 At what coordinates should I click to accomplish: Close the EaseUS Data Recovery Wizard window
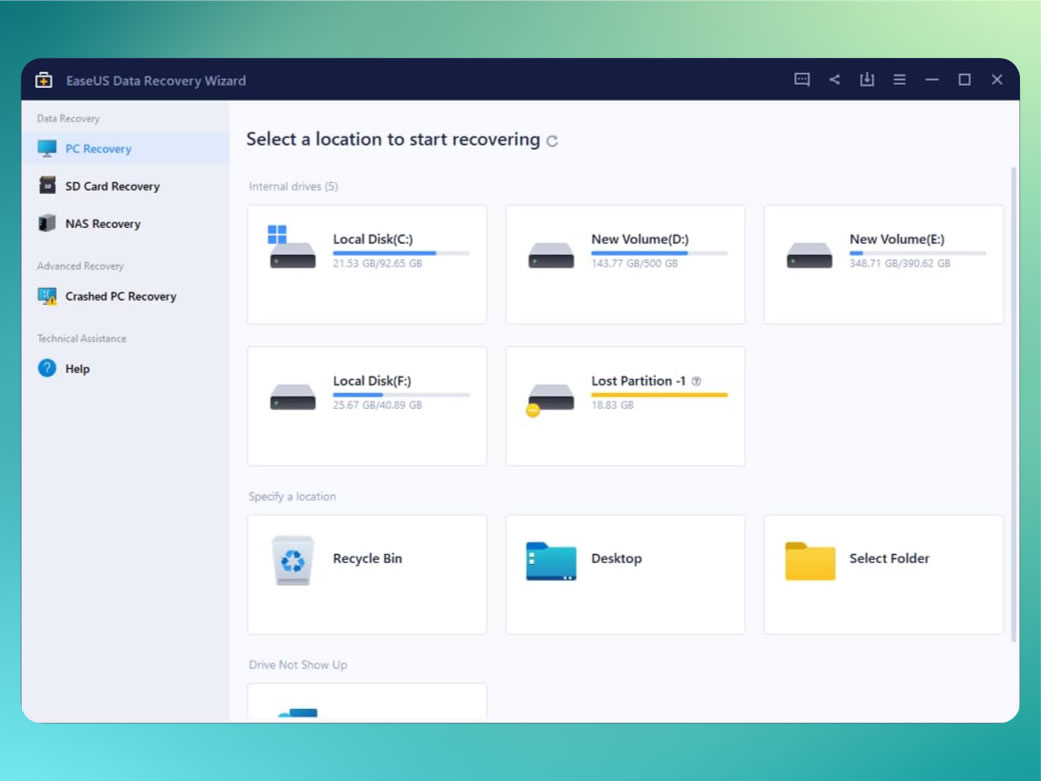[x=997, y=80]
